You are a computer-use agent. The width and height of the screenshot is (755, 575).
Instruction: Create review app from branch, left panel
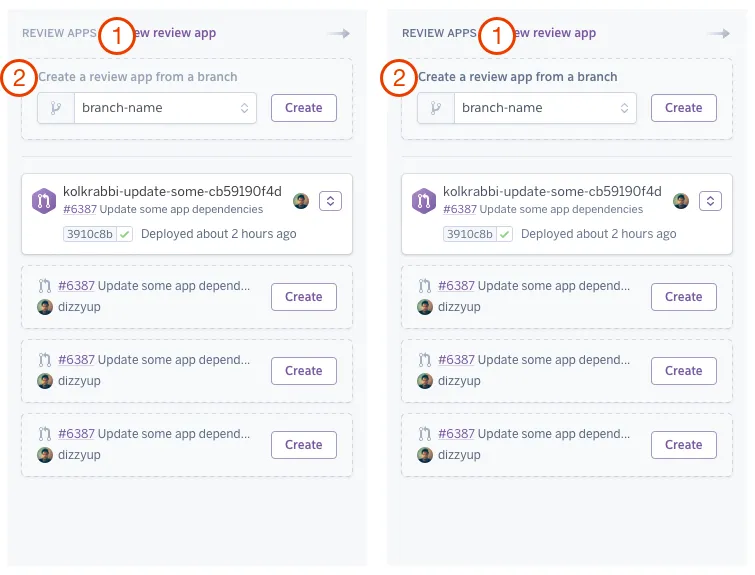click(304, 108)
